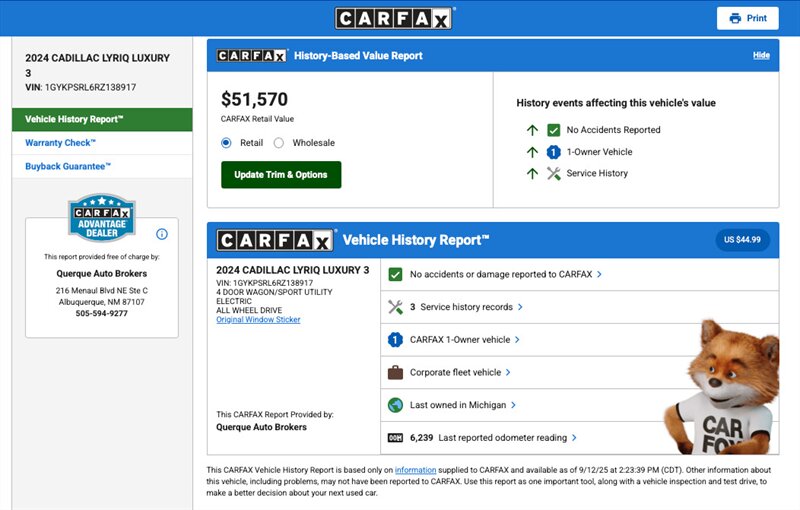Click 6,239 odometer value
This screenshot has height=510, width=800.
(x=421, y=438)
